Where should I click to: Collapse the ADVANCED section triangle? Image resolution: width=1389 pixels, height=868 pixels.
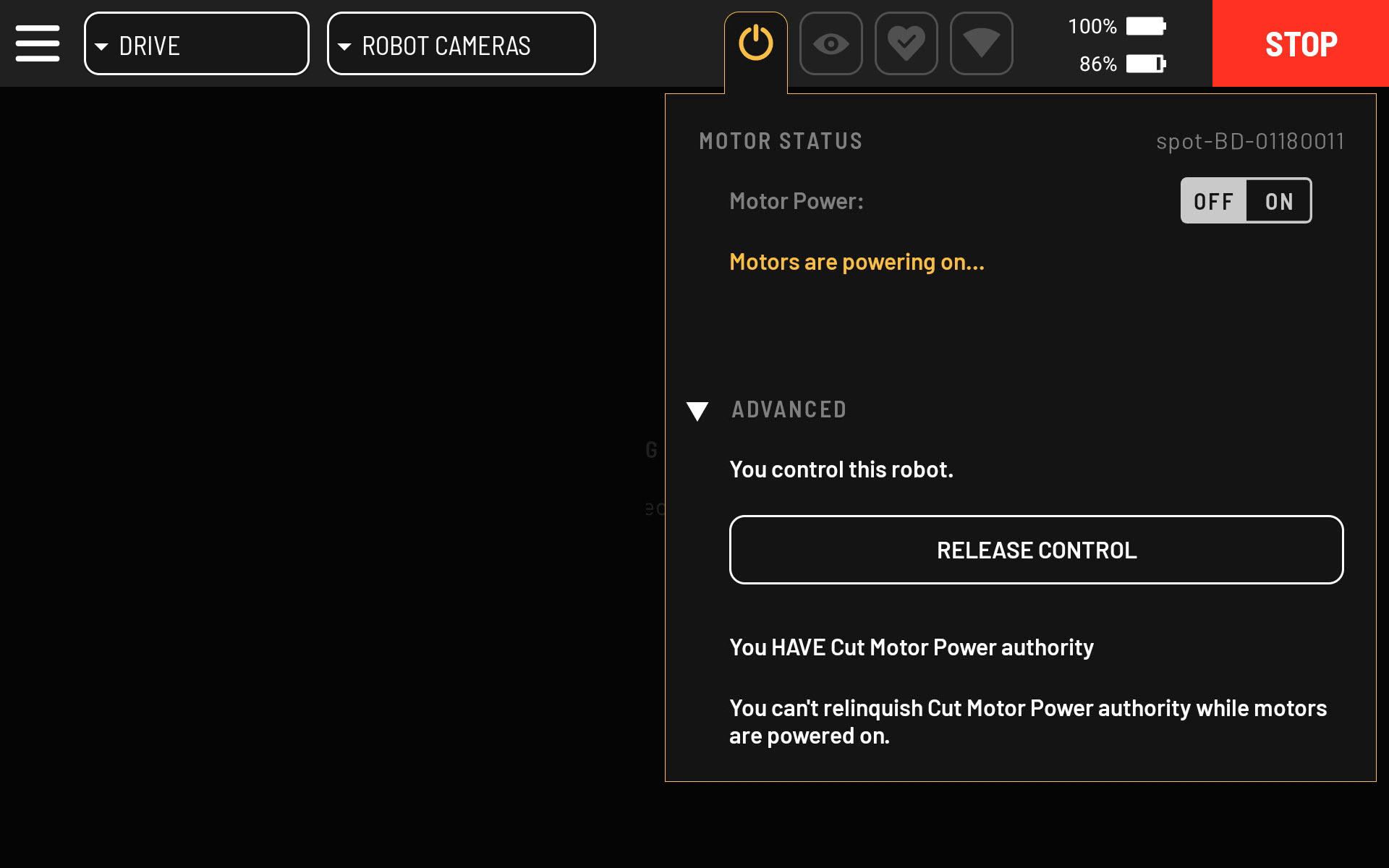pos(697,411)
